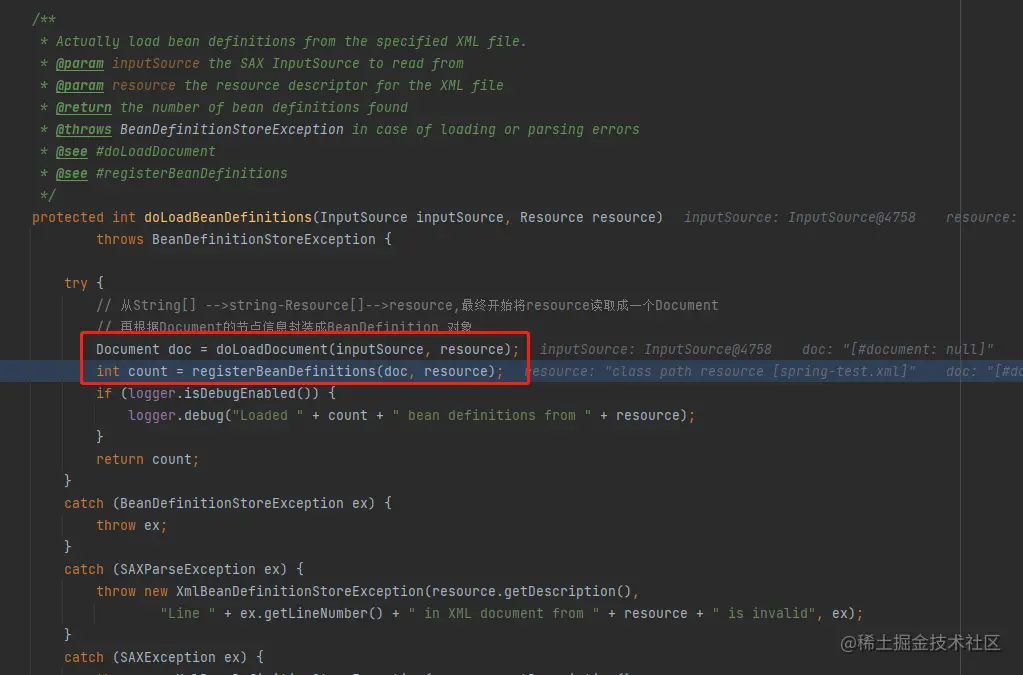Click the @see #registerBeanDefinitions reference

[172, 173]
